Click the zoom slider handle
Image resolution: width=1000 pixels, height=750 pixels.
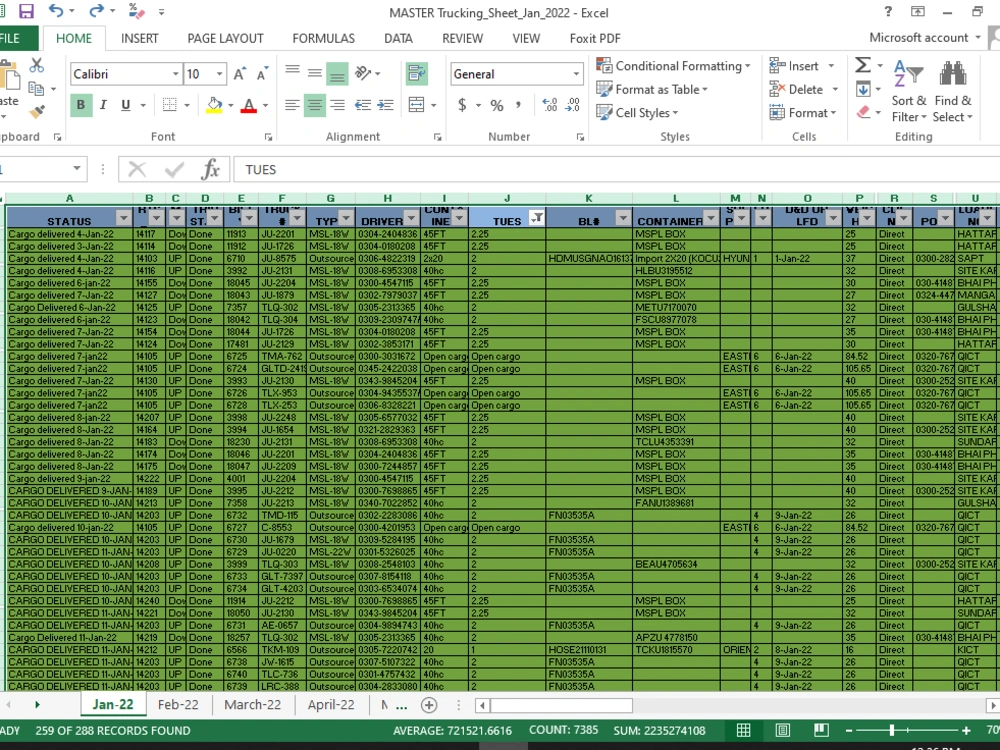(892, 730)
